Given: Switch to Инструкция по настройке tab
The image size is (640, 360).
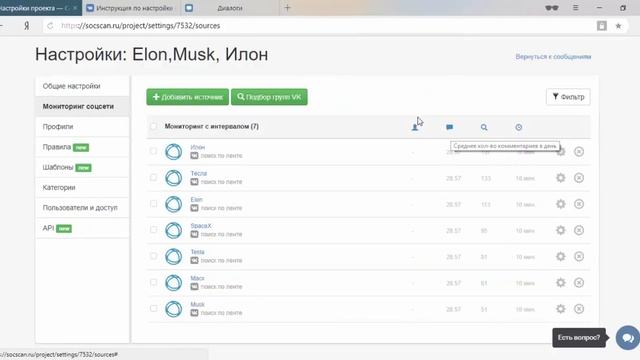Looking at the screenshot, I should 131,8.
